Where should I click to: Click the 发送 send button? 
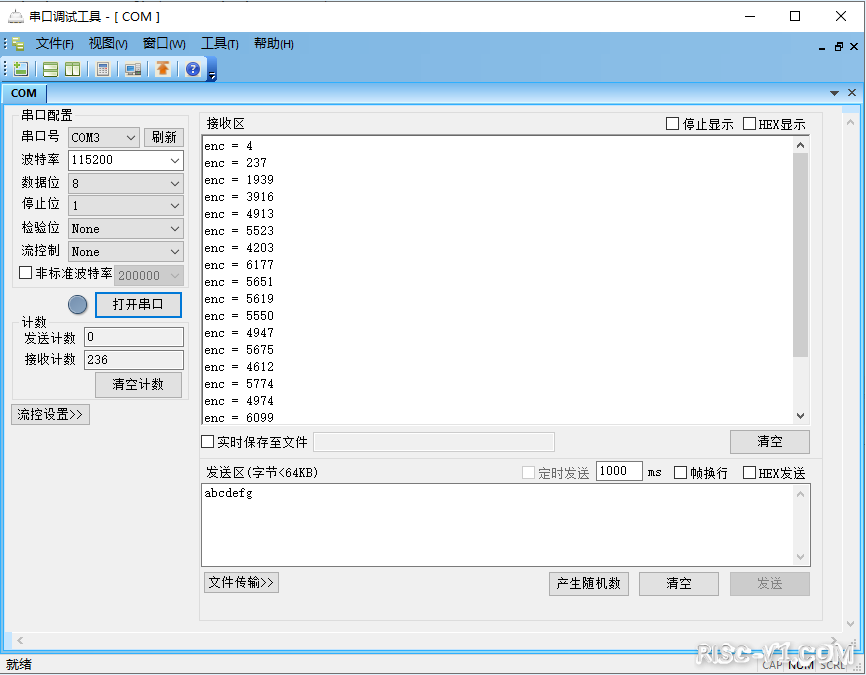click(769, 583)
